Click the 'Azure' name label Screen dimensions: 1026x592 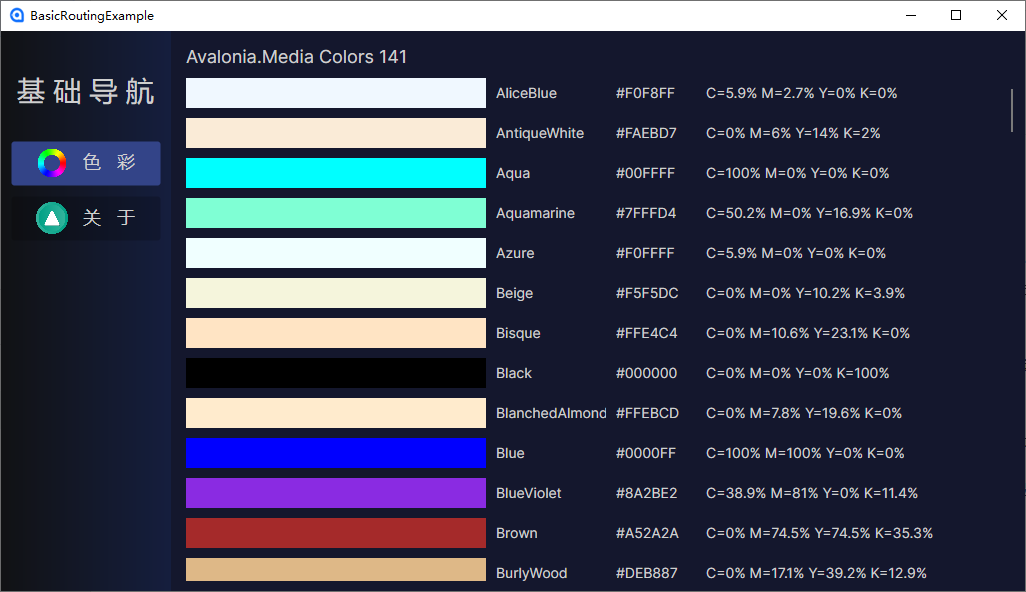[x=515, y=253]
